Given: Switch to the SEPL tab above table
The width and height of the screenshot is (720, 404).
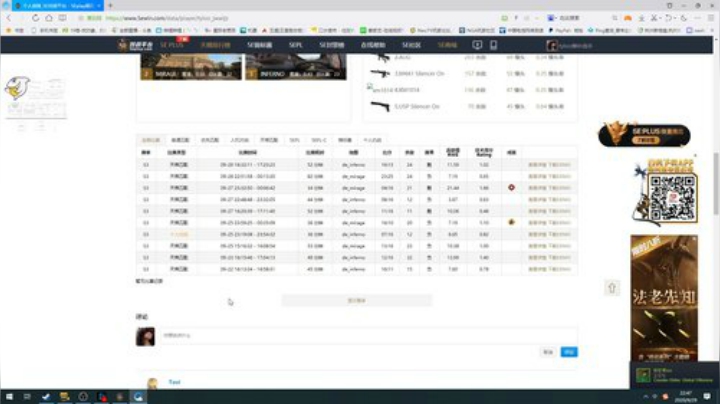Looking at the screenshot, I should click(294, 140).
